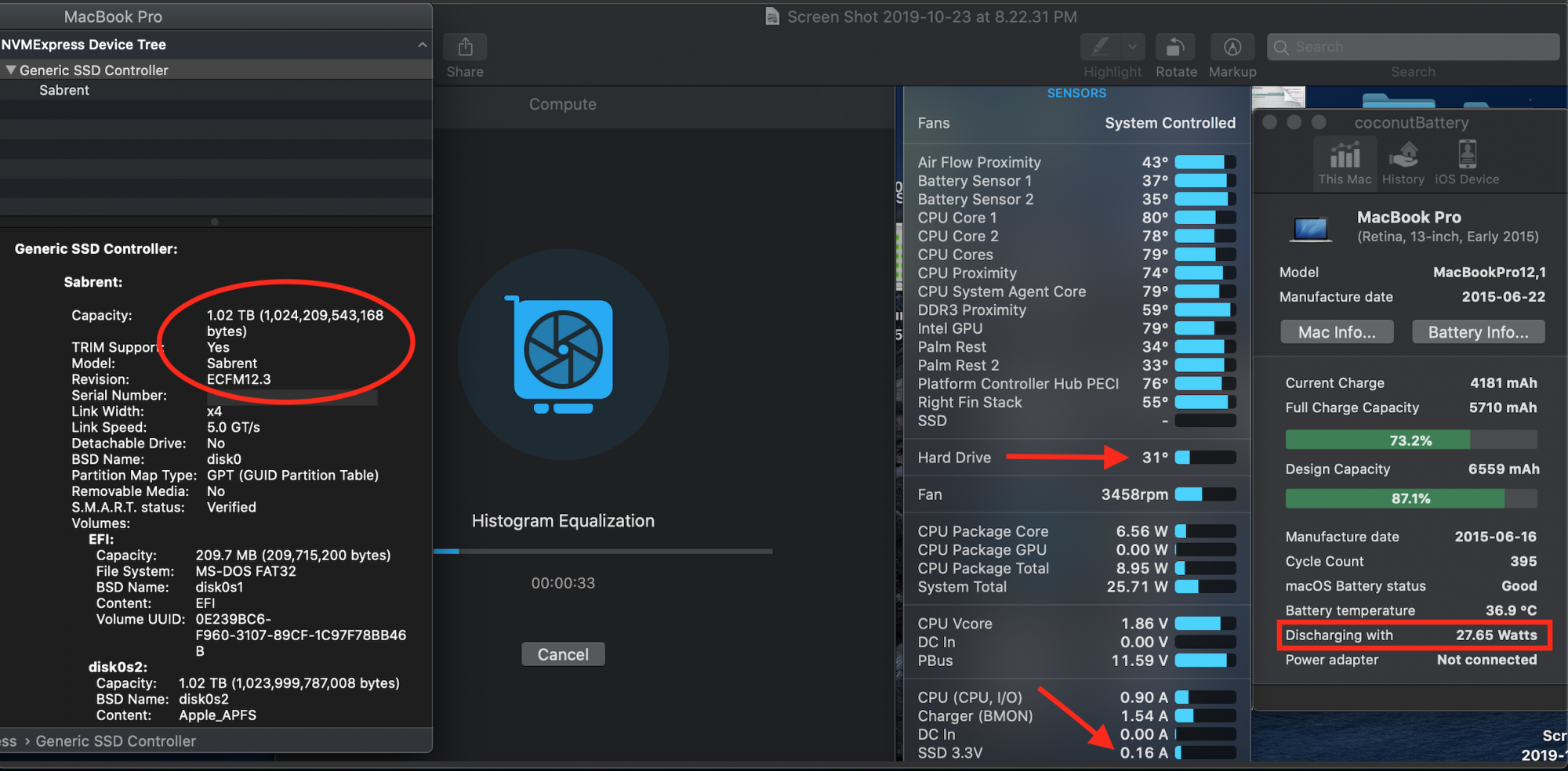Select the System Total power row
1568x771 pixels.
click(1076, 587)
